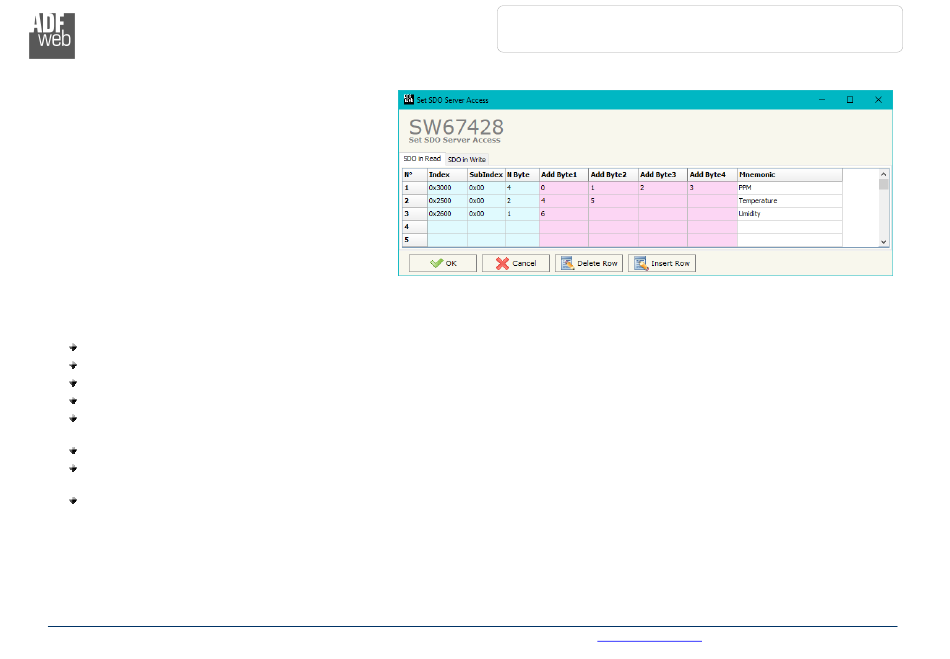Screen dimensions: 950x659
Task: Click the table scrollbar down arrow
Action: point(884,242)
